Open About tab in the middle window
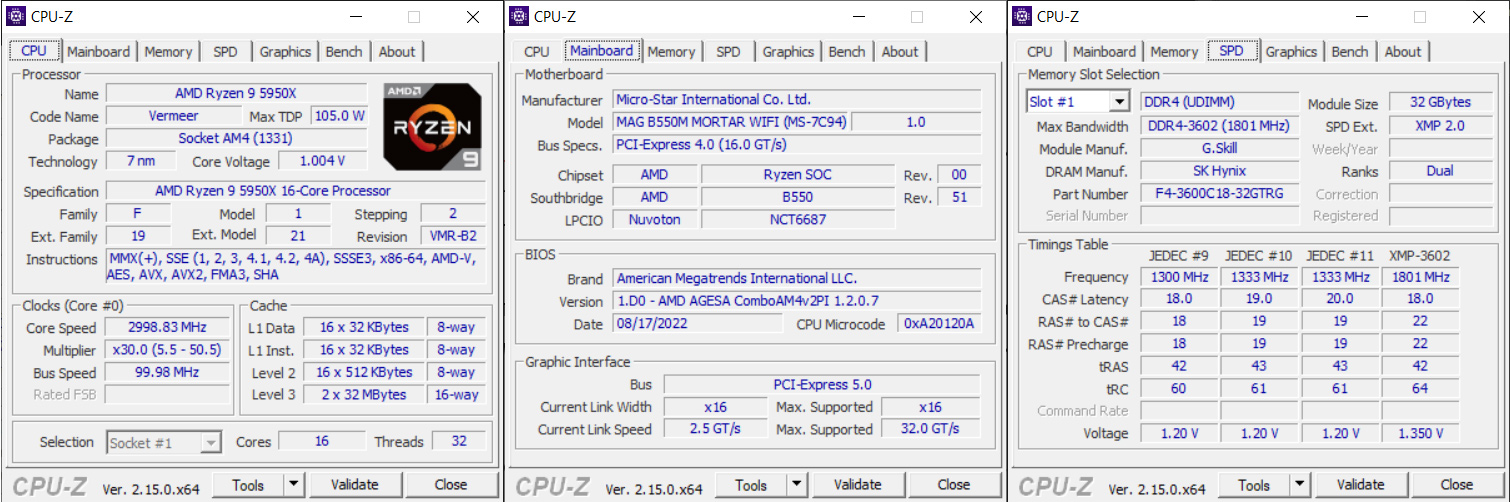1510x502 pixels. [900, 52]
